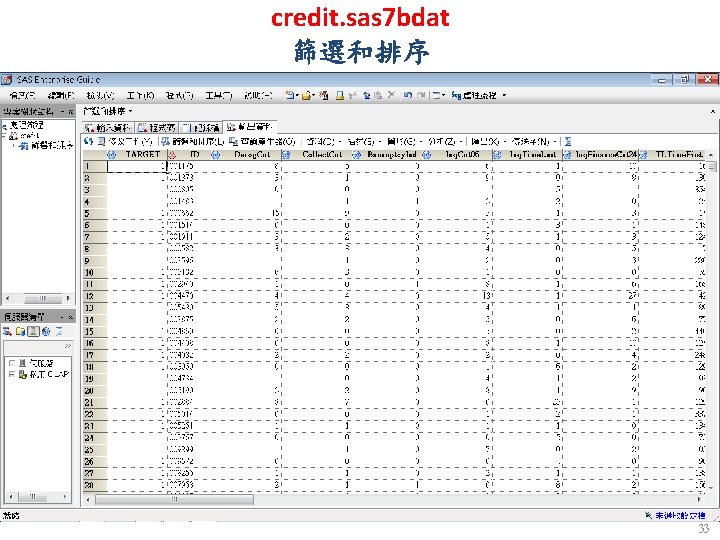The height and width of the screenshot is (540, 720).
Task: Select the BanruptcyInd column header
Action: 387,155
